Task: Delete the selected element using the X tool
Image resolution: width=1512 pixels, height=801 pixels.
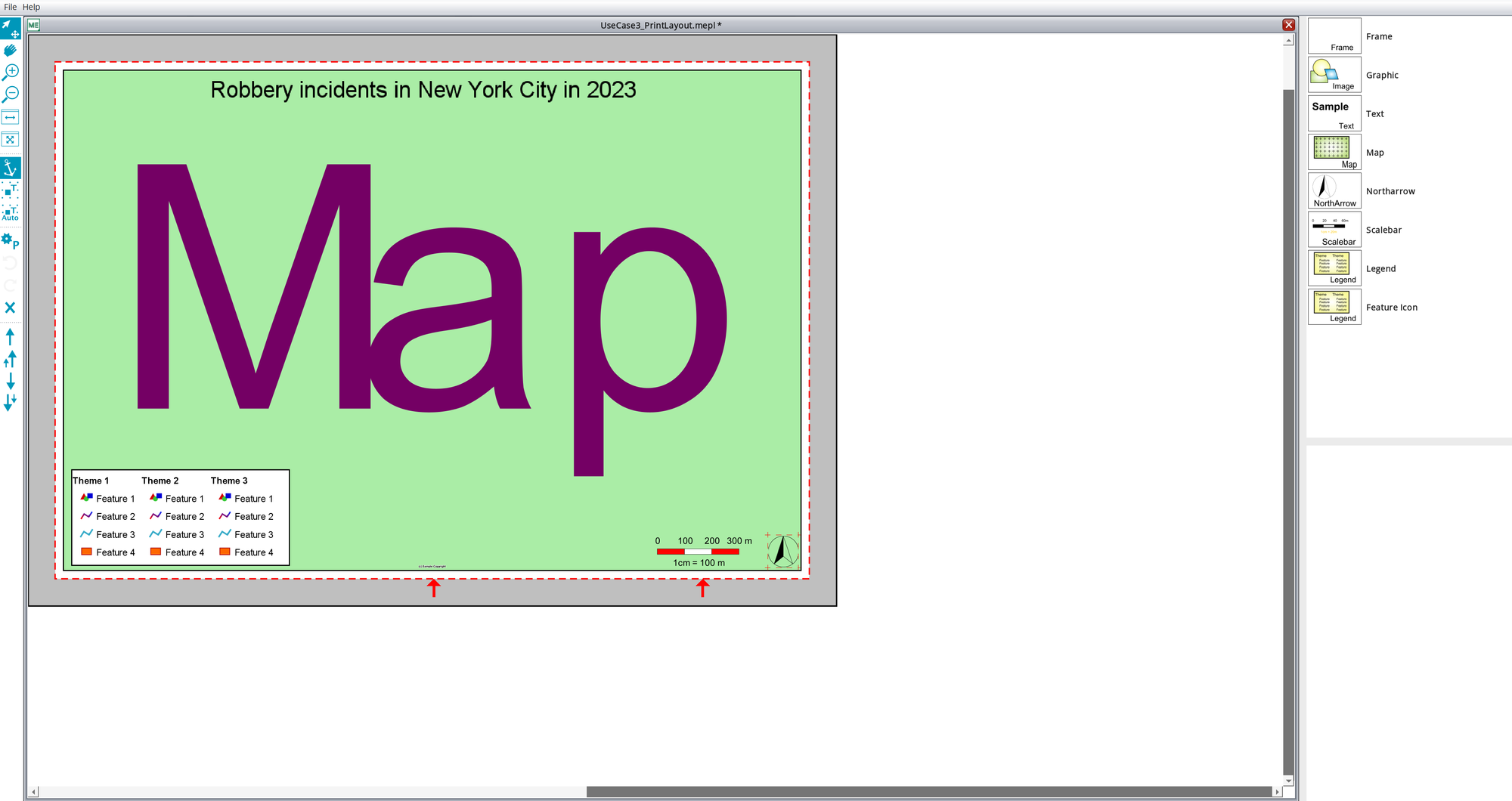Action: [x=10, y=308]
